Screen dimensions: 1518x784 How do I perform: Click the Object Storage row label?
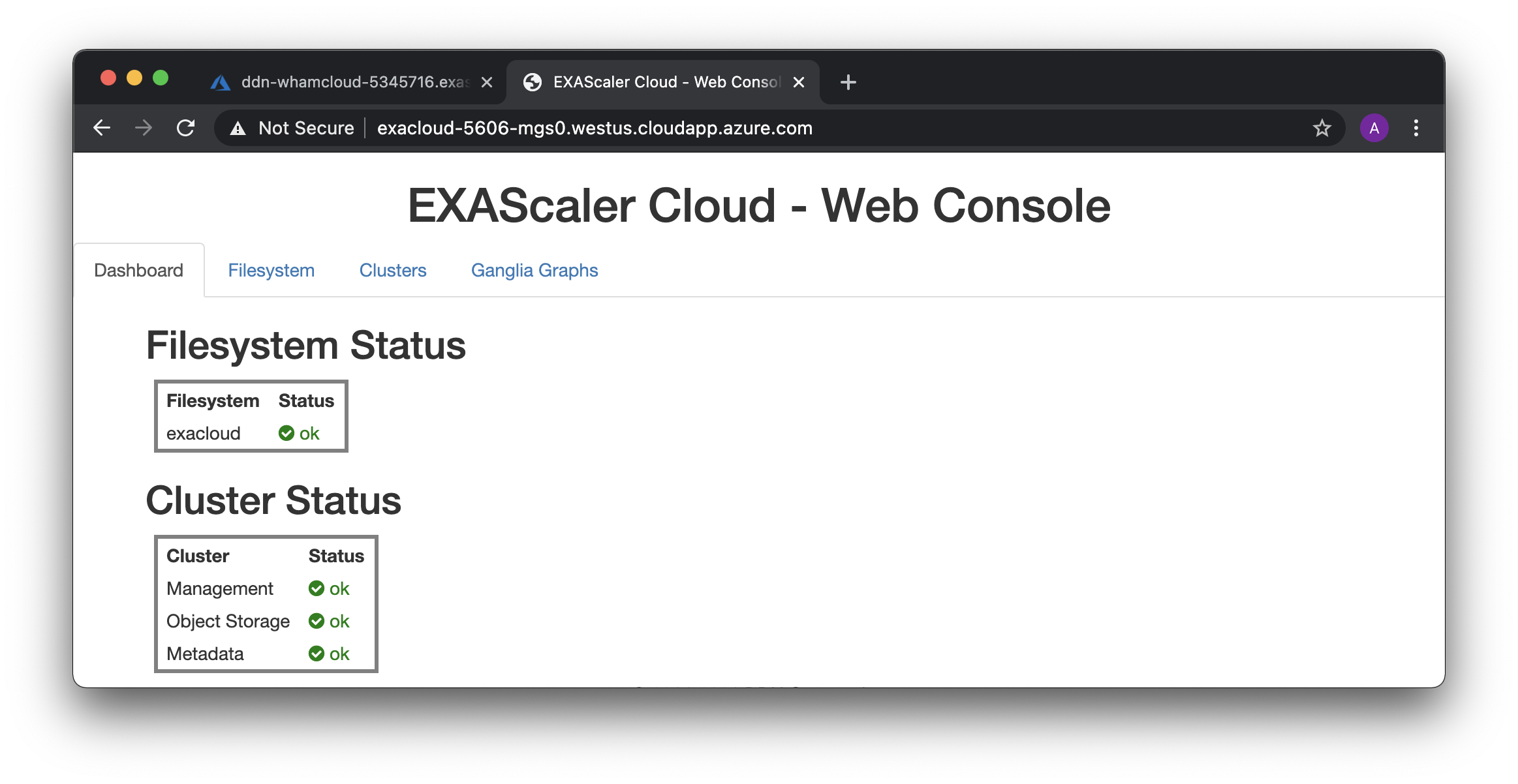[x=228, y=621]
